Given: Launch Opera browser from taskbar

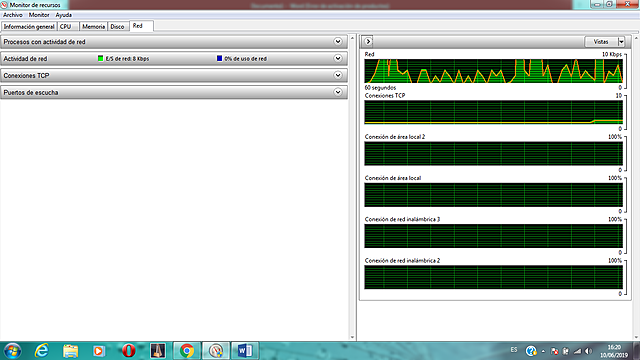Looking at the screenshot, I should [129, 351].
